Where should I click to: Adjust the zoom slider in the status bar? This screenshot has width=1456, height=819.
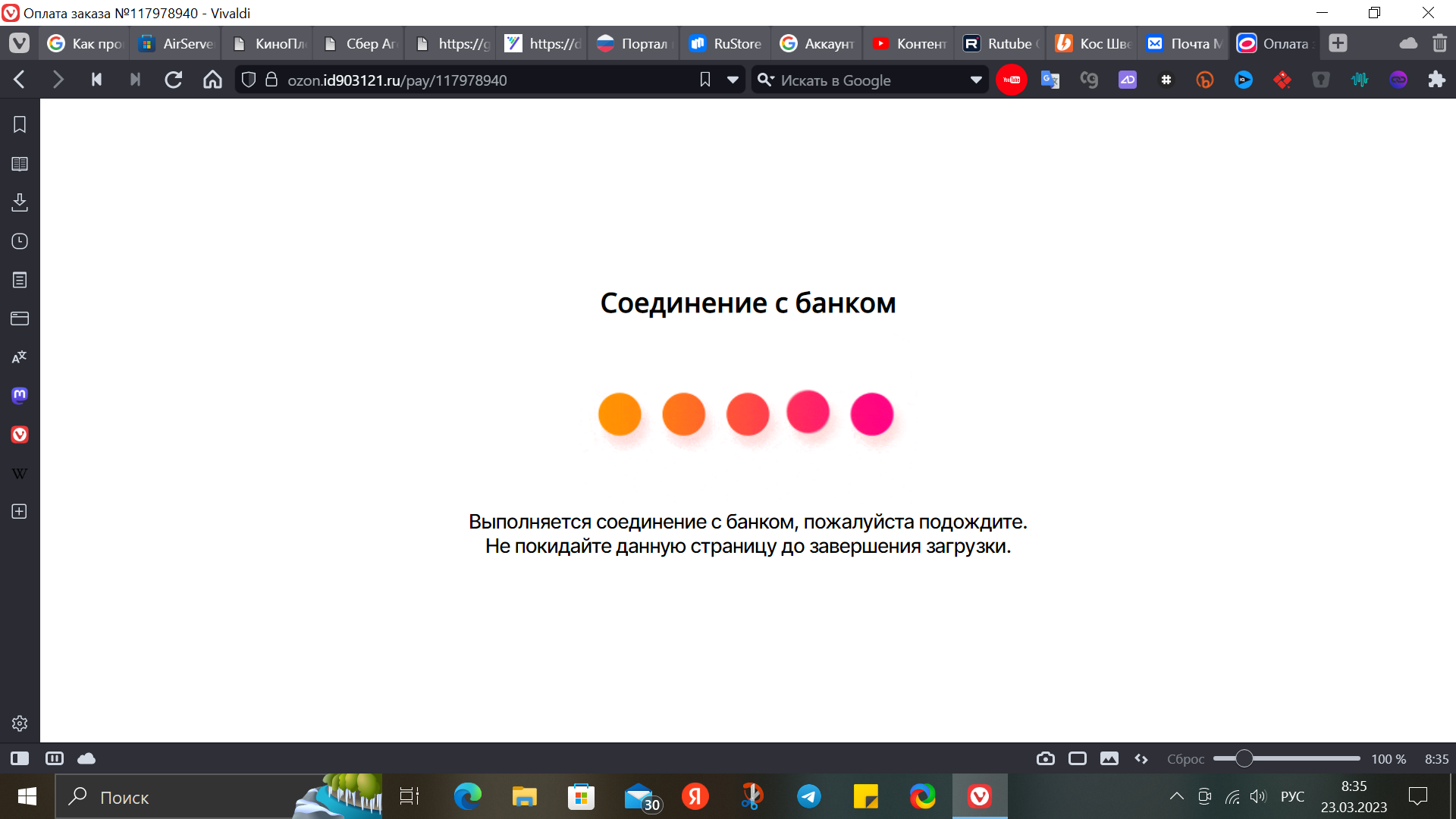pyautogui.click(x=1244, y=758)
